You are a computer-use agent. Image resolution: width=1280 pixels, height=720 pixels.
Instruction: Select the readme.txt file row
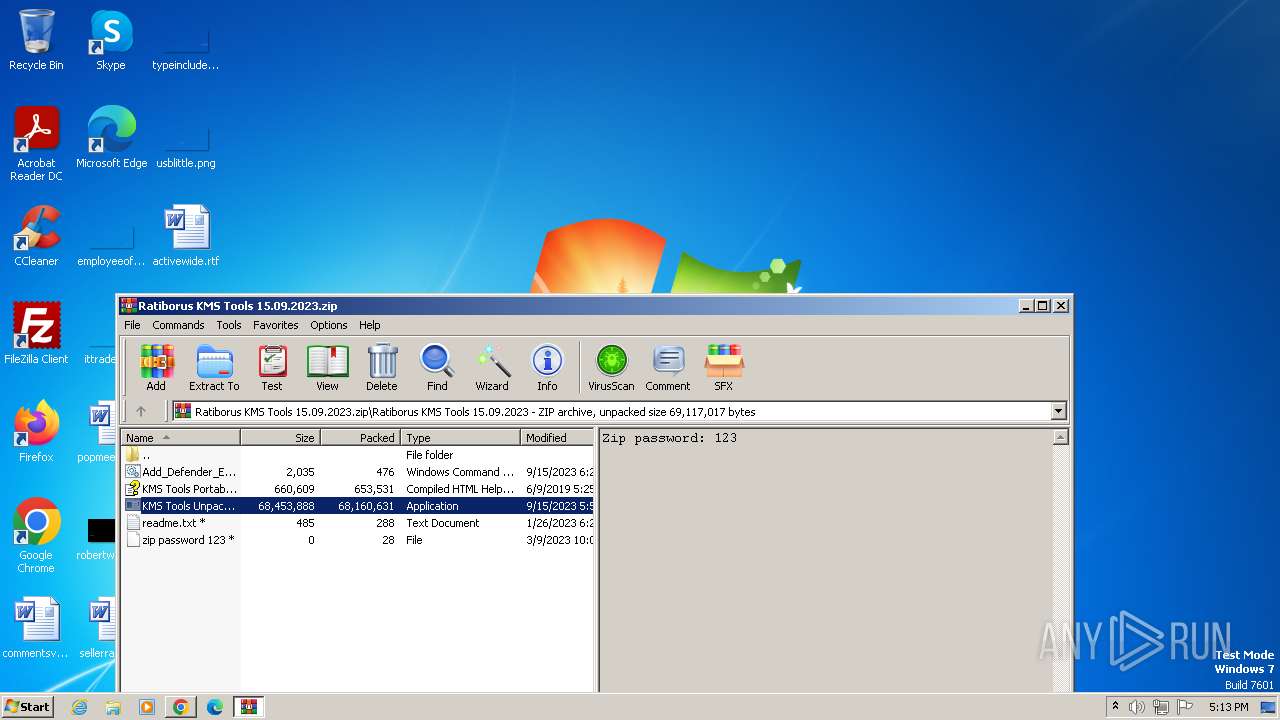tap(358, 523)
